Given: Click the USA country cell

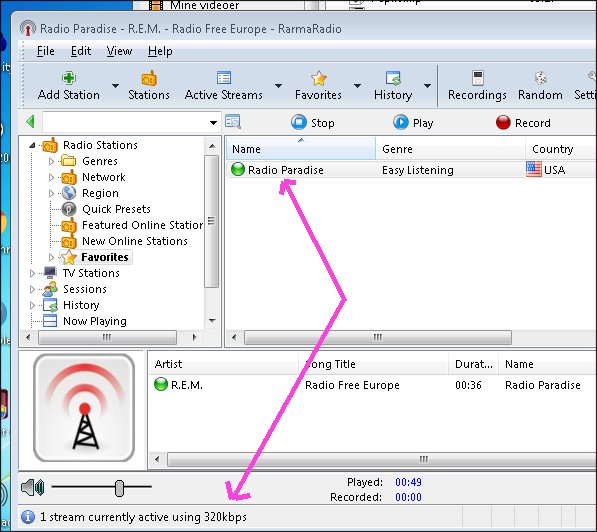Looking at the screenshot, I should point(546,170).
